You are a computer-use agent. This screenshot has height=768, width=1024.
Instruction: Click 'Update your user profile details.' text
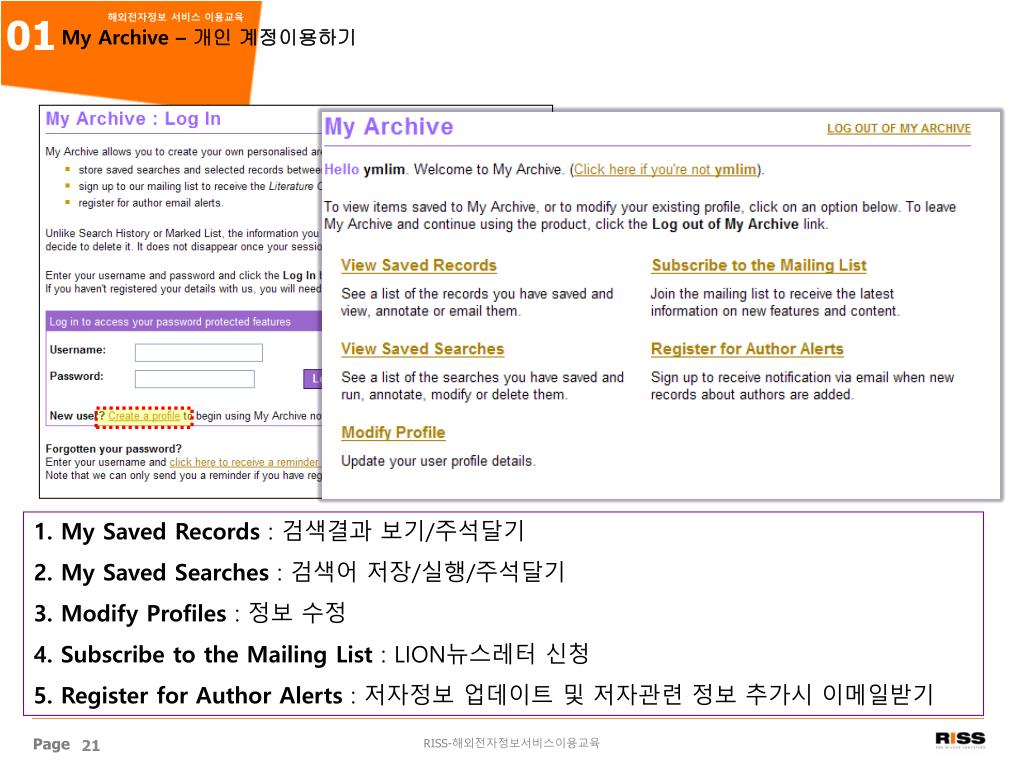pyautogui.click(x=438, y=461)
